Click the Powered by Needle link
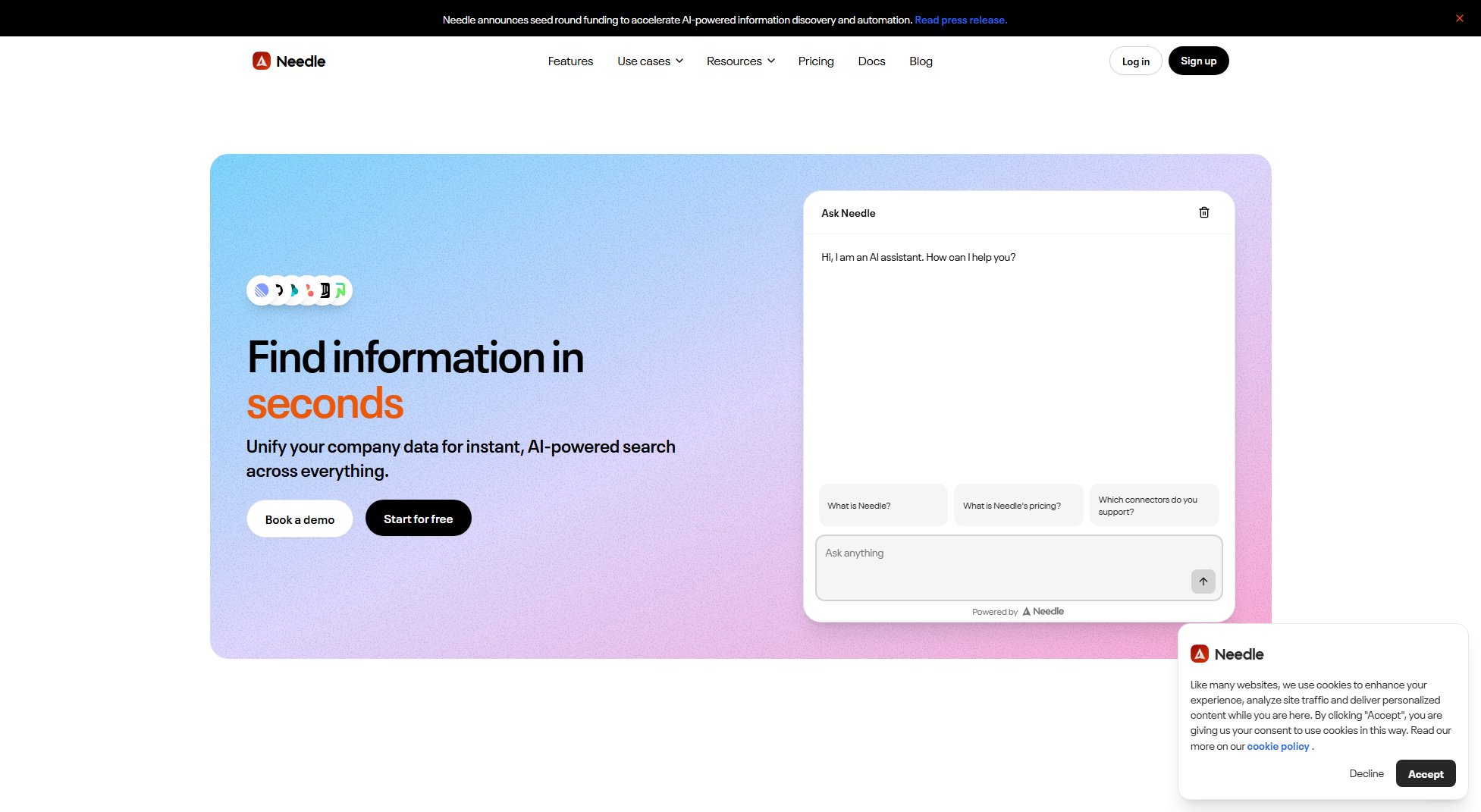The image size is (1481, 812). point(1018,611)
